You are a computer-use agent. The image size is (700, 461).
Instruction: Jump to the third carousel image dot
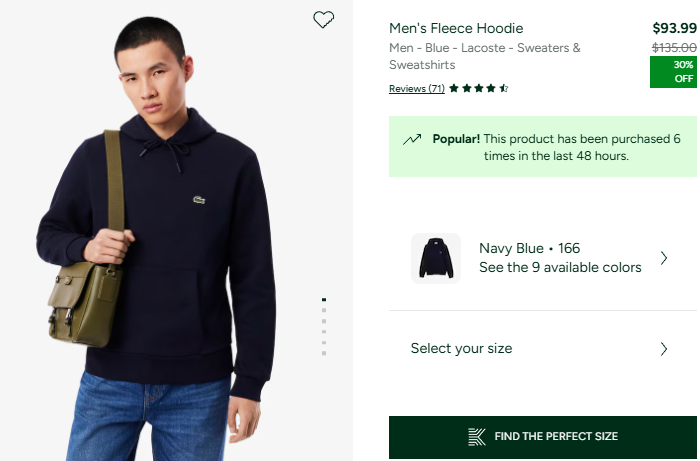pos(324,321)
